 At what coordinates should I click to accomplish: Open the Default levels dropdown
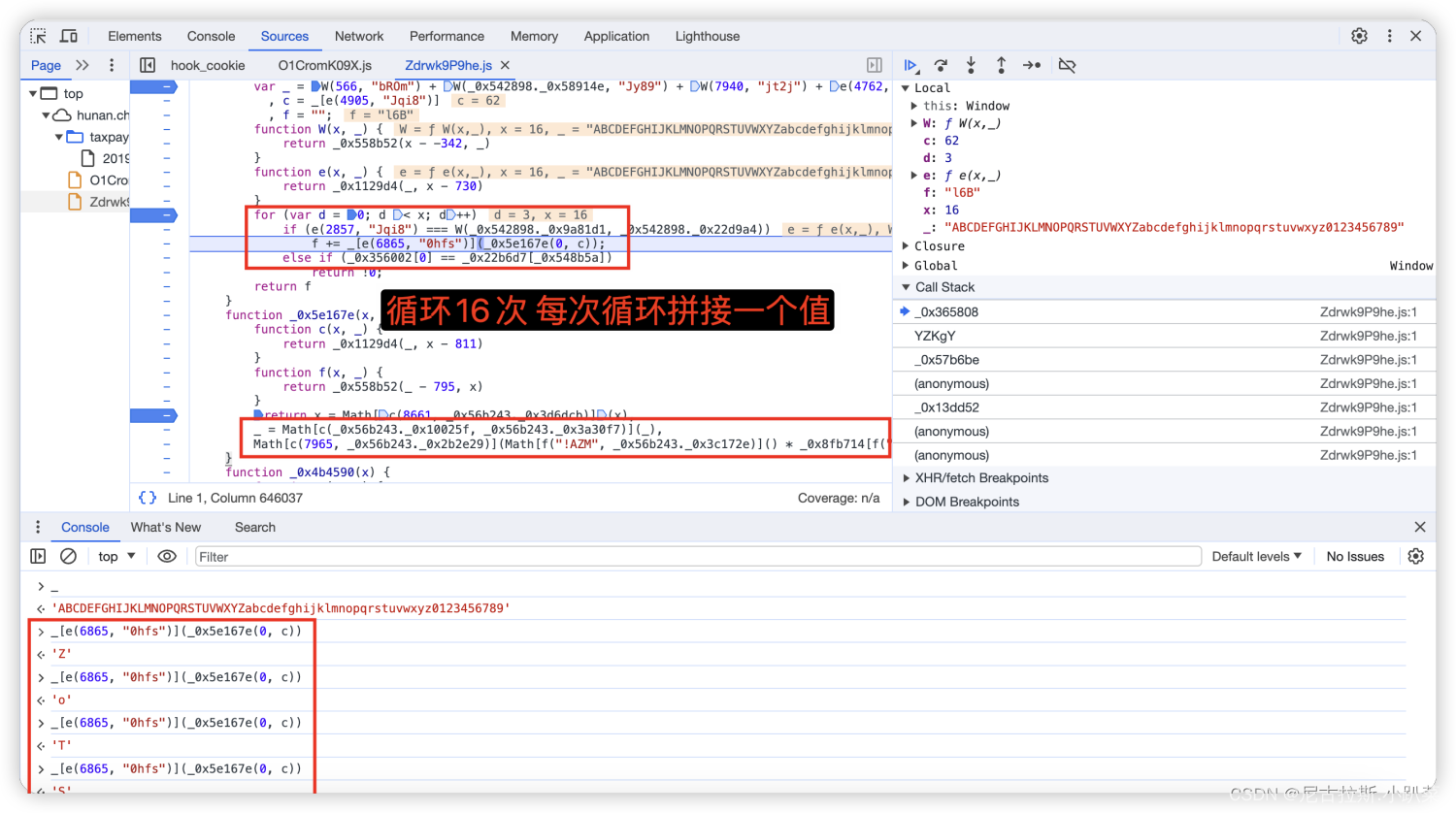tap(1257, 556)
